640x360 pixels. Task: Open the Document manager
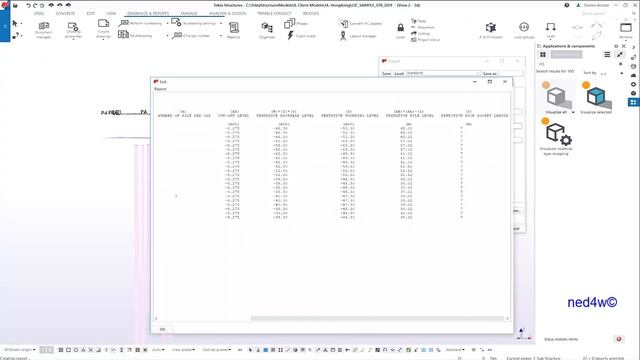pos(44,29)
